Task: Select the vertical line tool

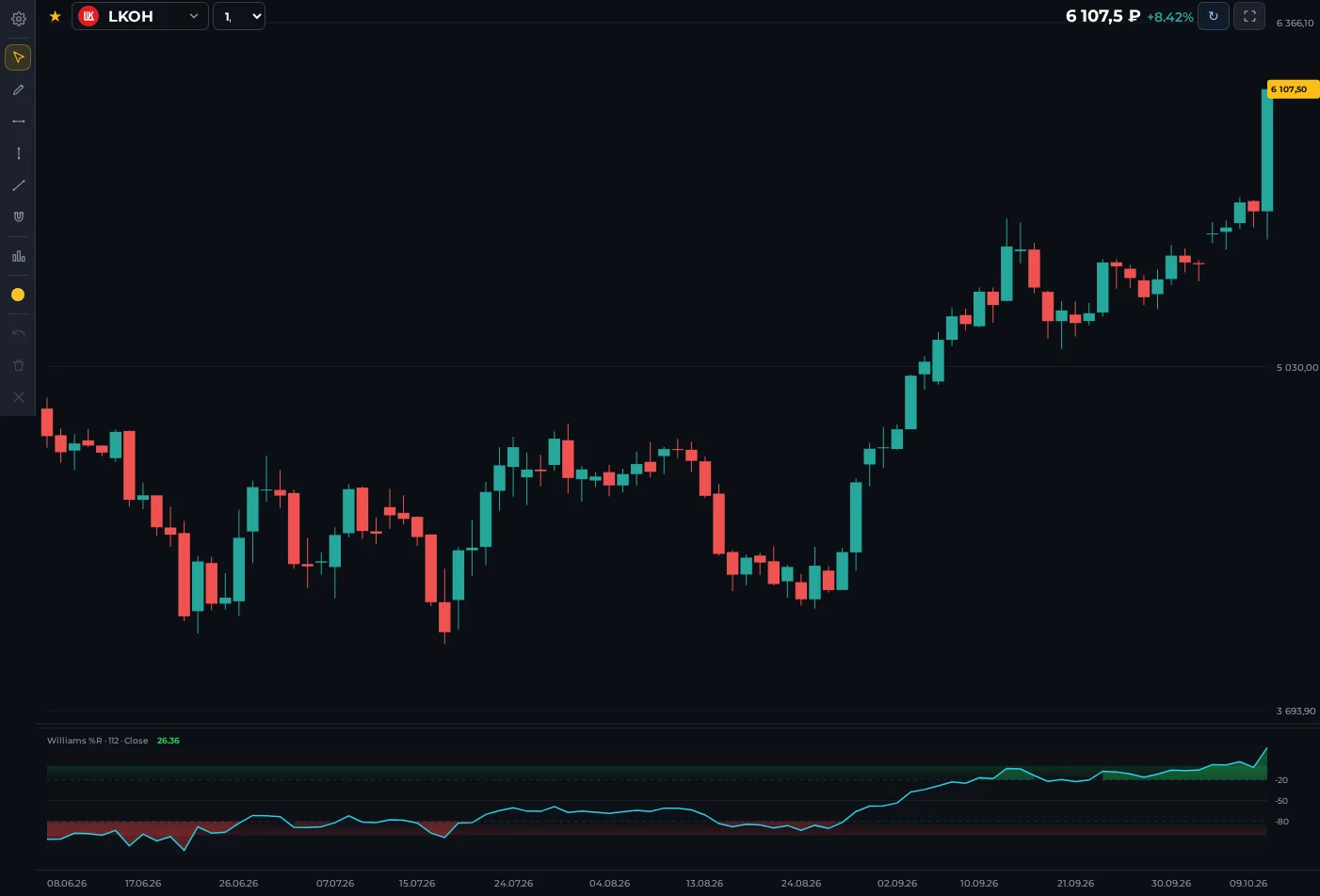Action: tap(18, 153)
